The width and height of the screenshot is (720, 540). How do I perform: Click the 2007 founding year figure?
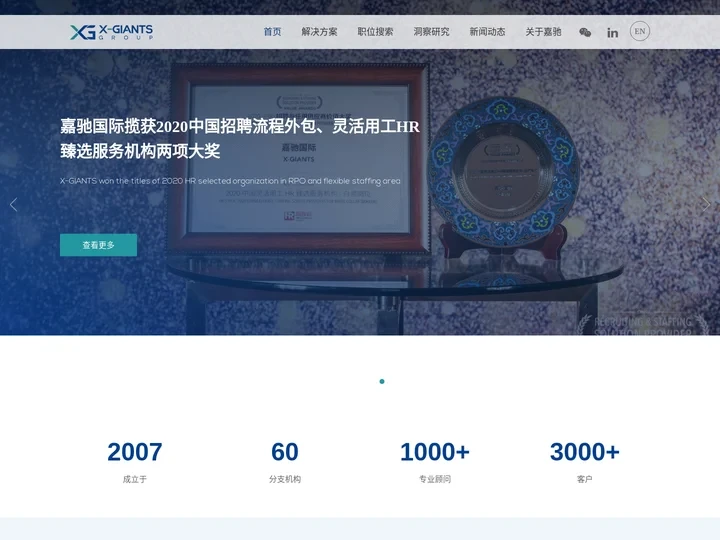pos(135,452)
